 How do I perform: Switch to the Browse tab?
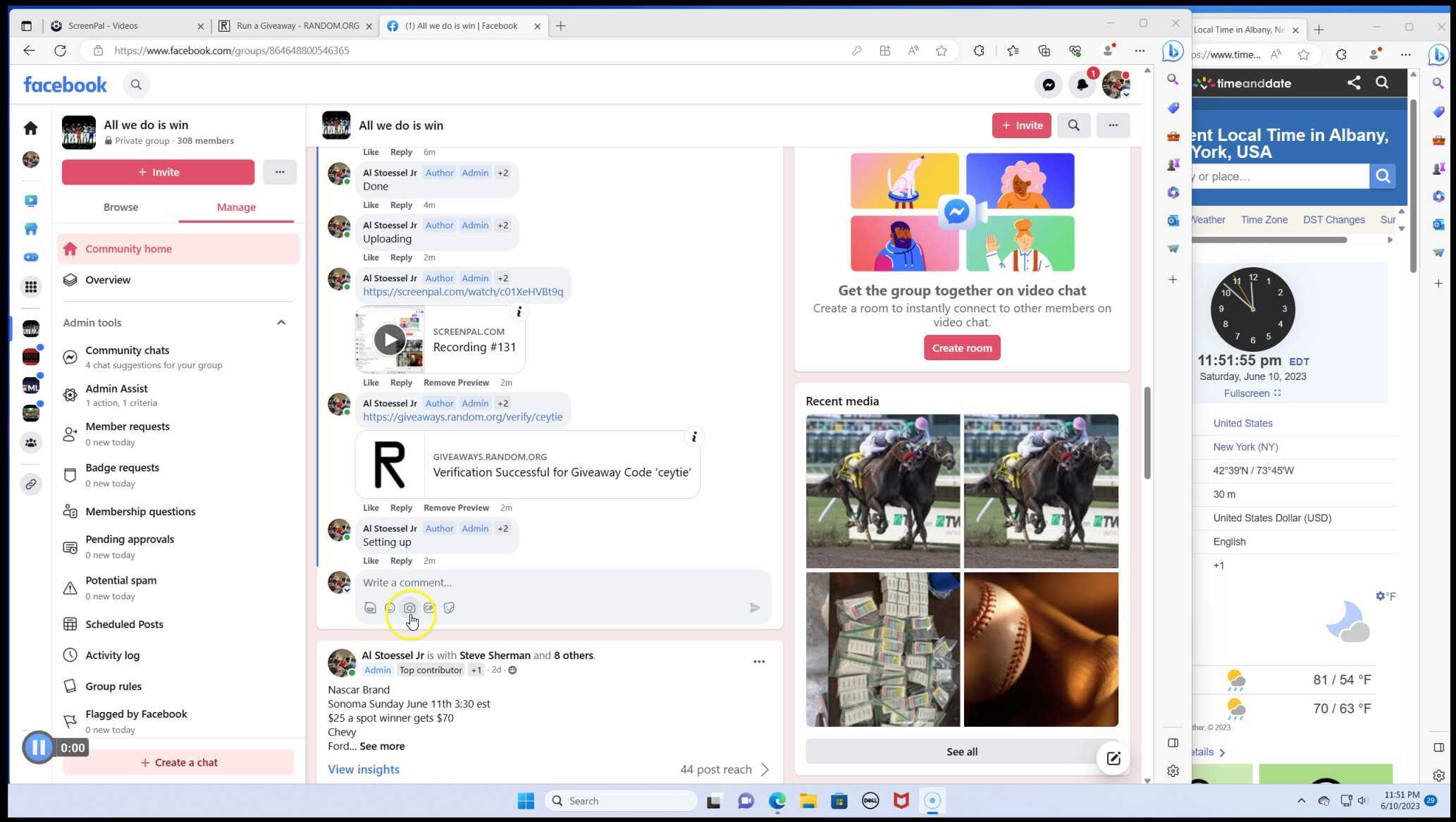pos(121,207)
